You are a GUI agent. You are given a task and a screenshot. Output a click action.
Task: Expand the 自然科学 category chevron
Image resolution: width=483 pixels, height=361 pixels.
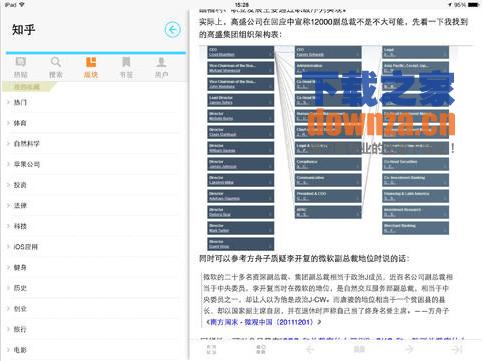(x=8, y=143)
